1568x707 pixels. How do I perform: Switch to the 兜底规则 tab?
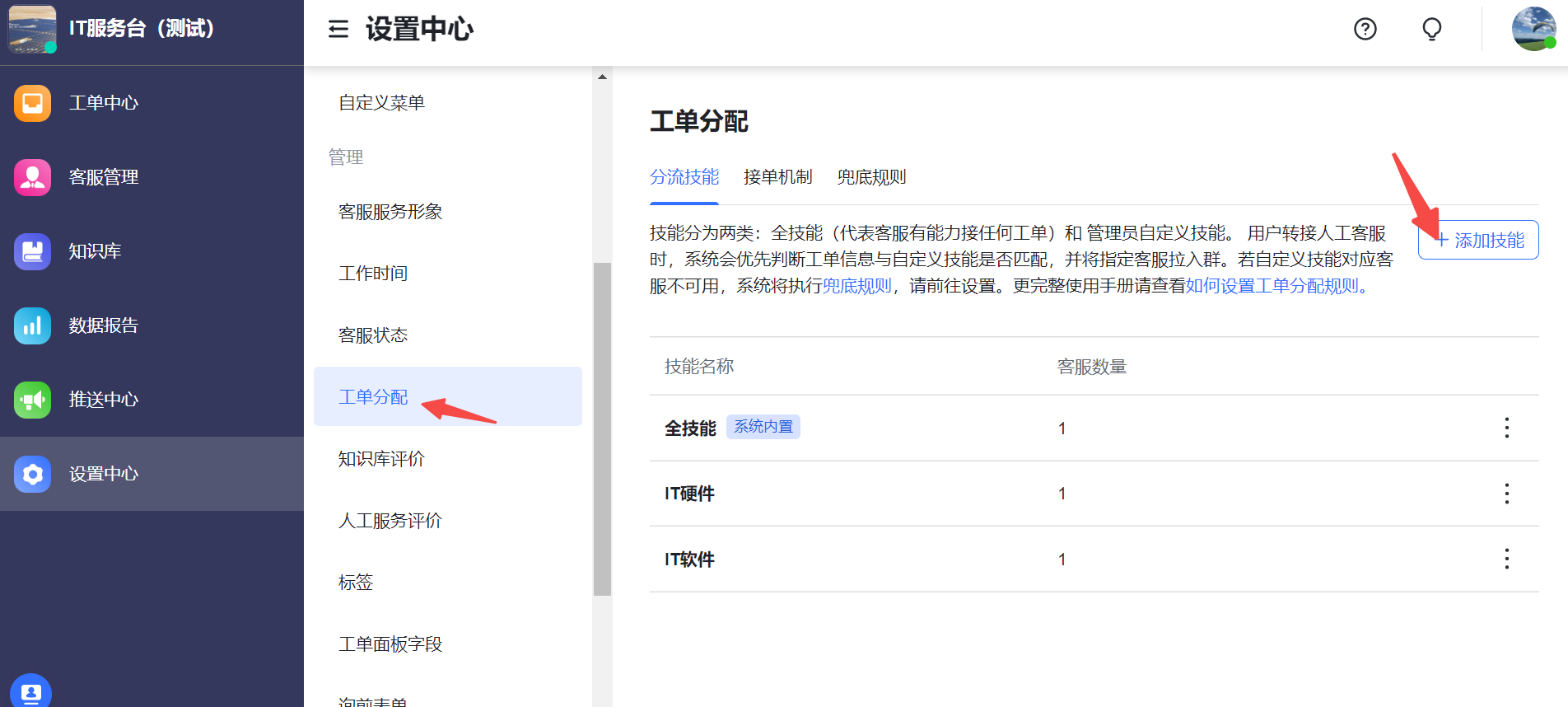pos(871,177)
